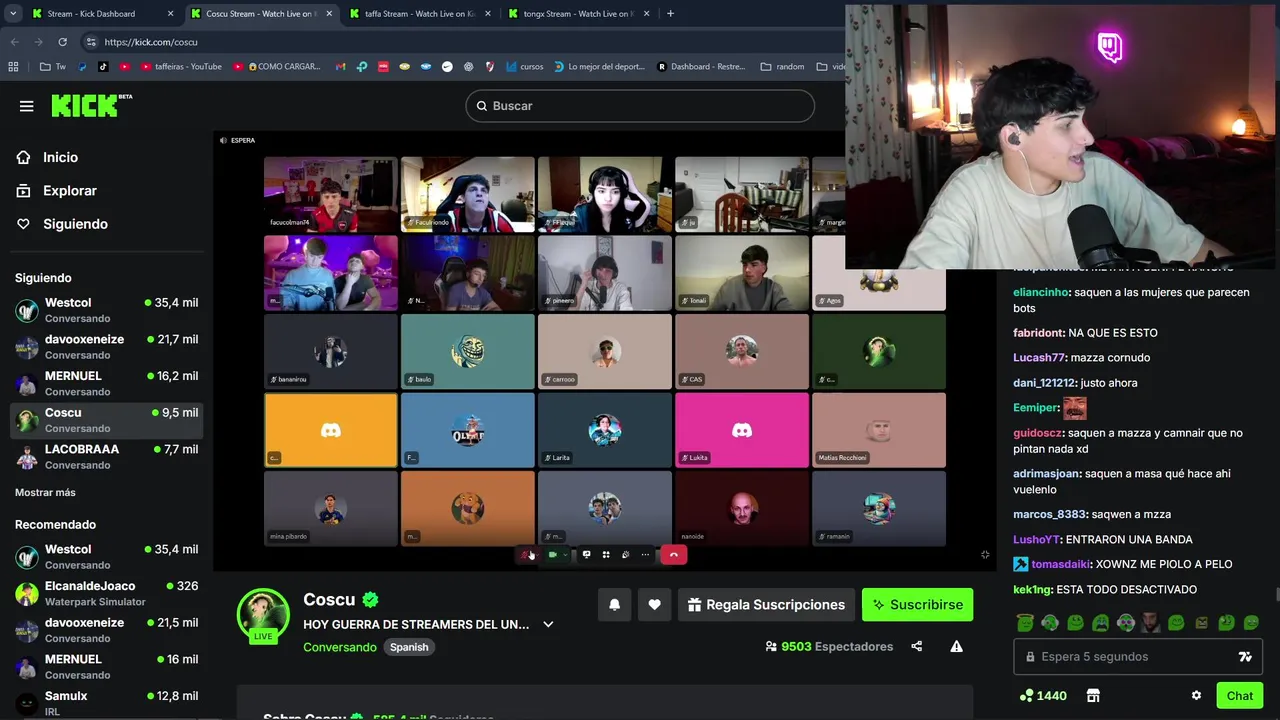
Task: Reload the page with browser refresh icon
Action: [62, 42]
